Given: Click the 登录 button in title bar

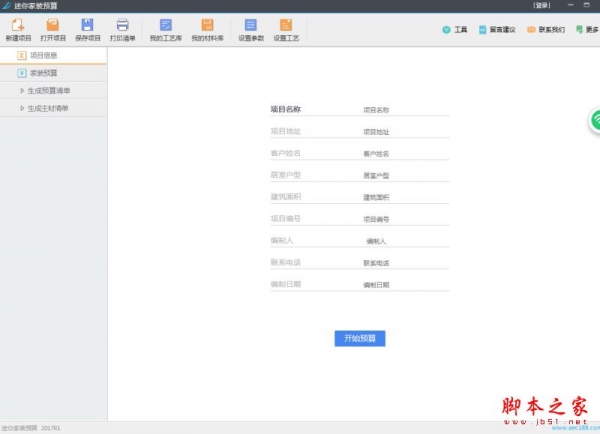Looking at the screenshot, I should point(542,5).
